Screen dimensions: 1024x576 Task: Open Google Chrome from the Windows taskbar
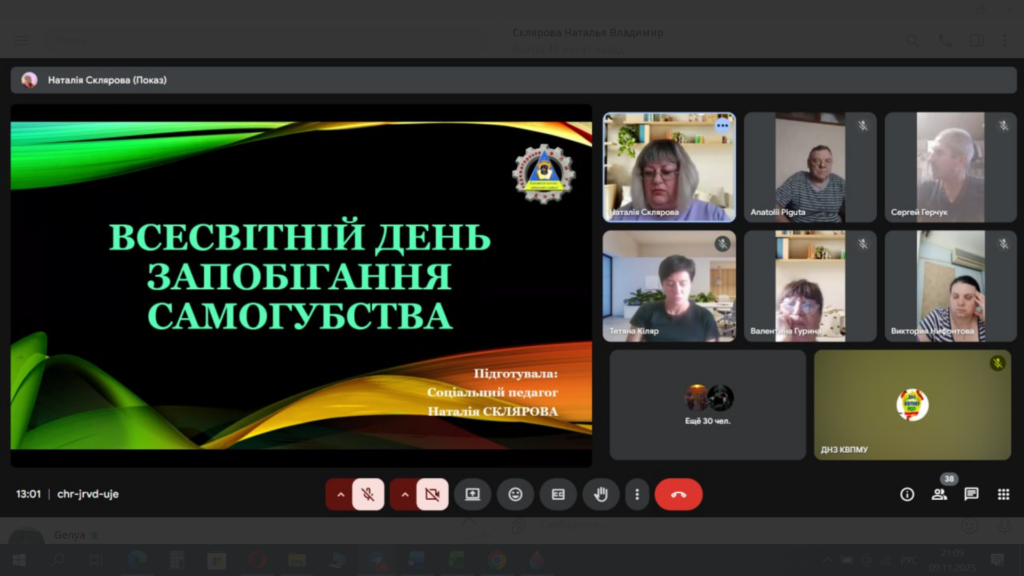[x=497, y=560]
